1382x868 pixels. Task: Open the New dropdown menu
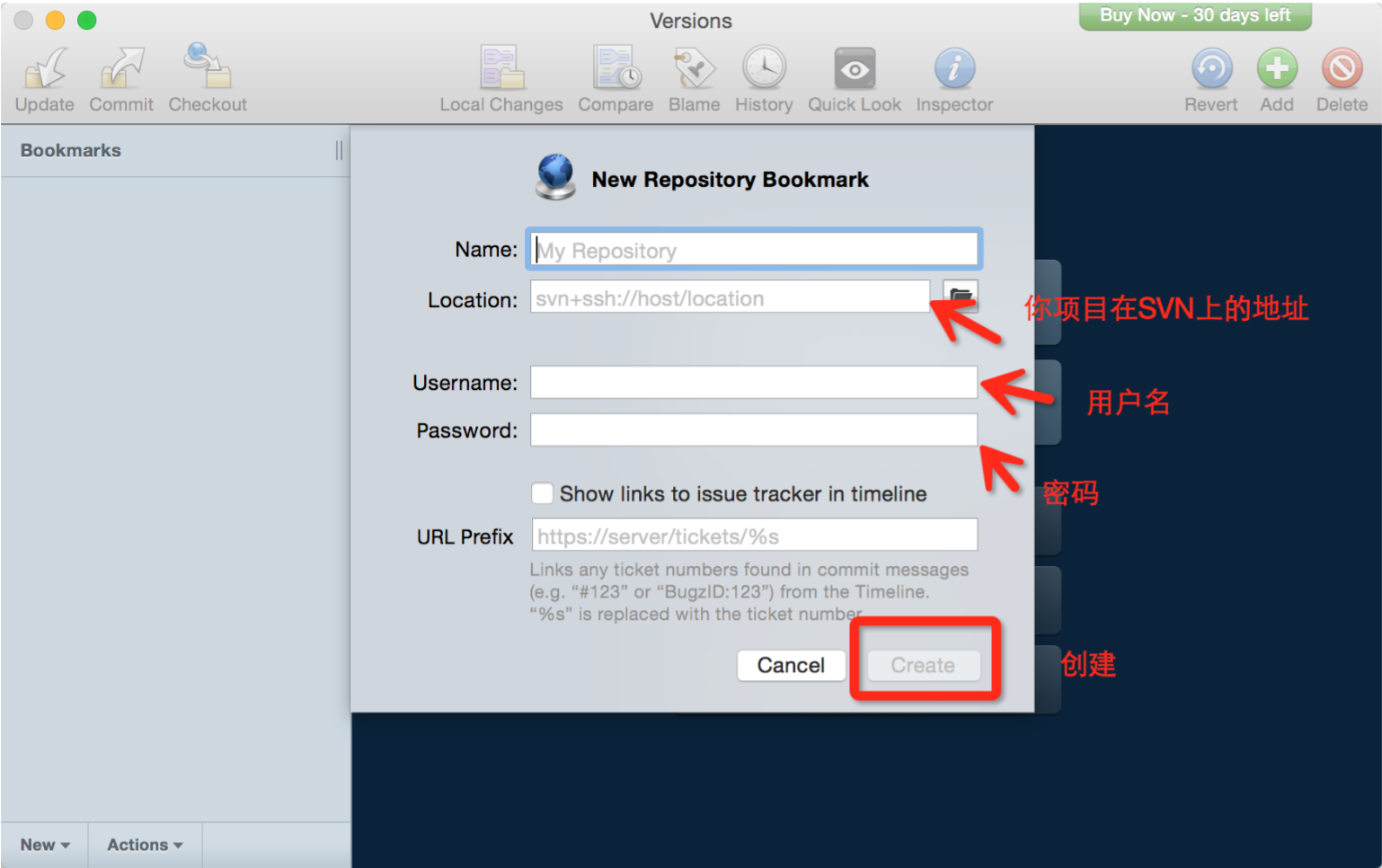[44, 845]
